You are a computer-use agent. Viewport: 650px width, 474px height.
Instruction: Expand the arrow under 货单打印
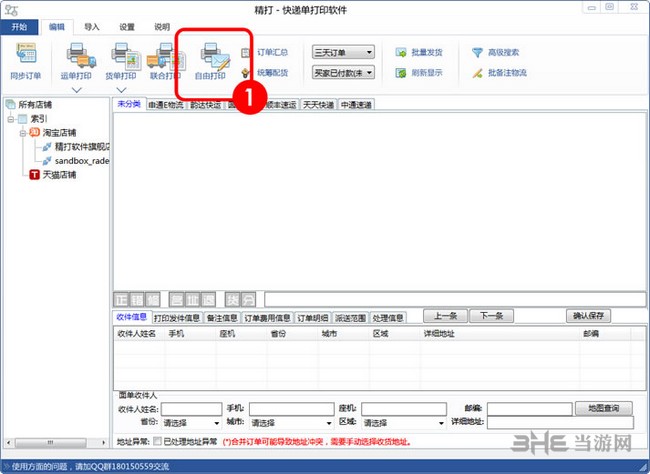[121, 90]
